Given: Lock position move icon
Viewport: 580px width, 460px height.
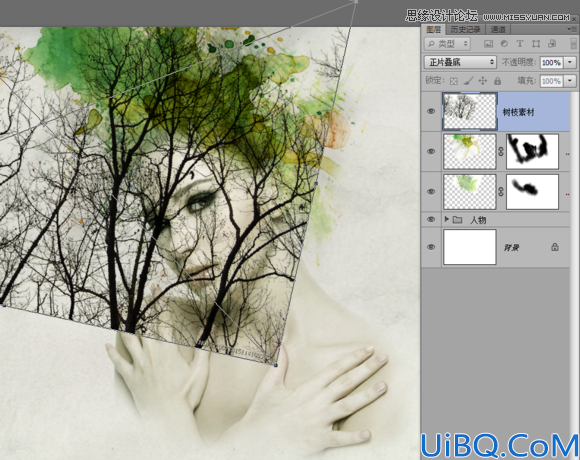Looking at the screenshot, I should (x=483, y=81).
